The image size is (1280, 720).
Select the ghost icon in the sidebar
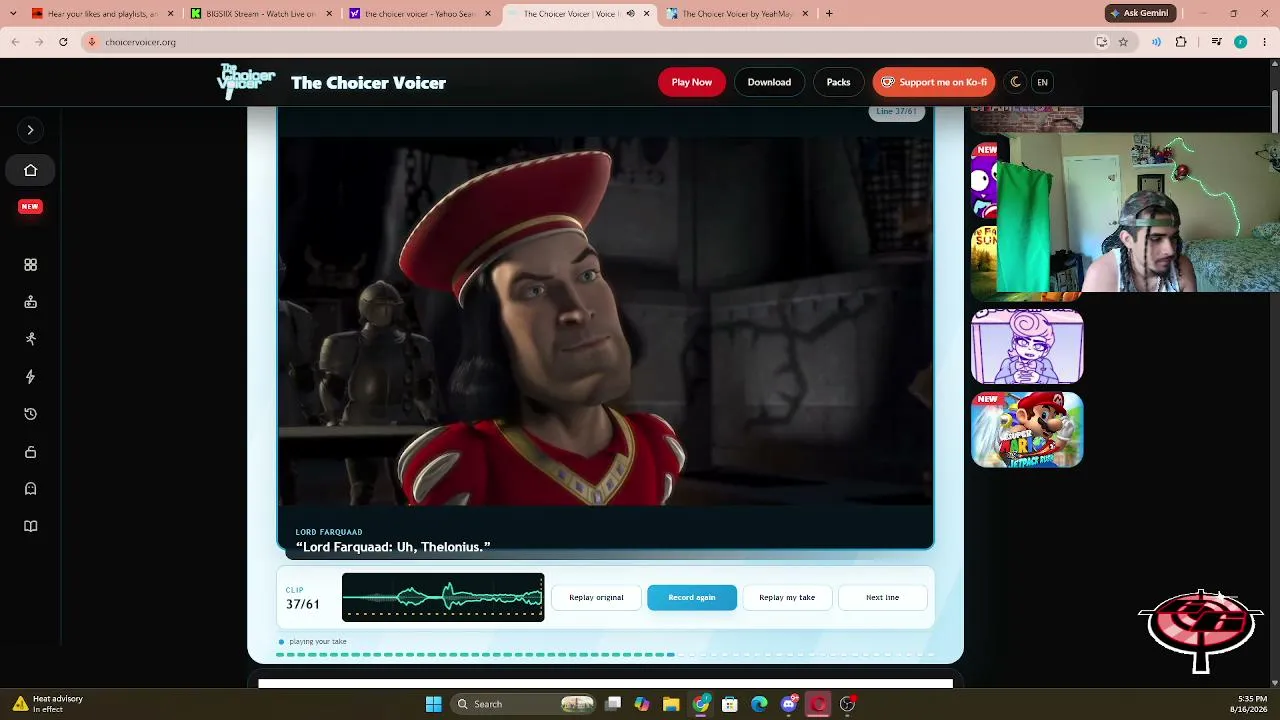pos(30,489)
